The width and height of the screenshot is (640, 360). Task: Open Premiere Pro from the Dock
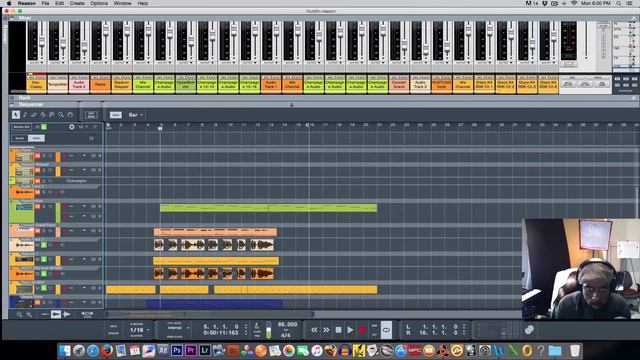pos(191,350)
